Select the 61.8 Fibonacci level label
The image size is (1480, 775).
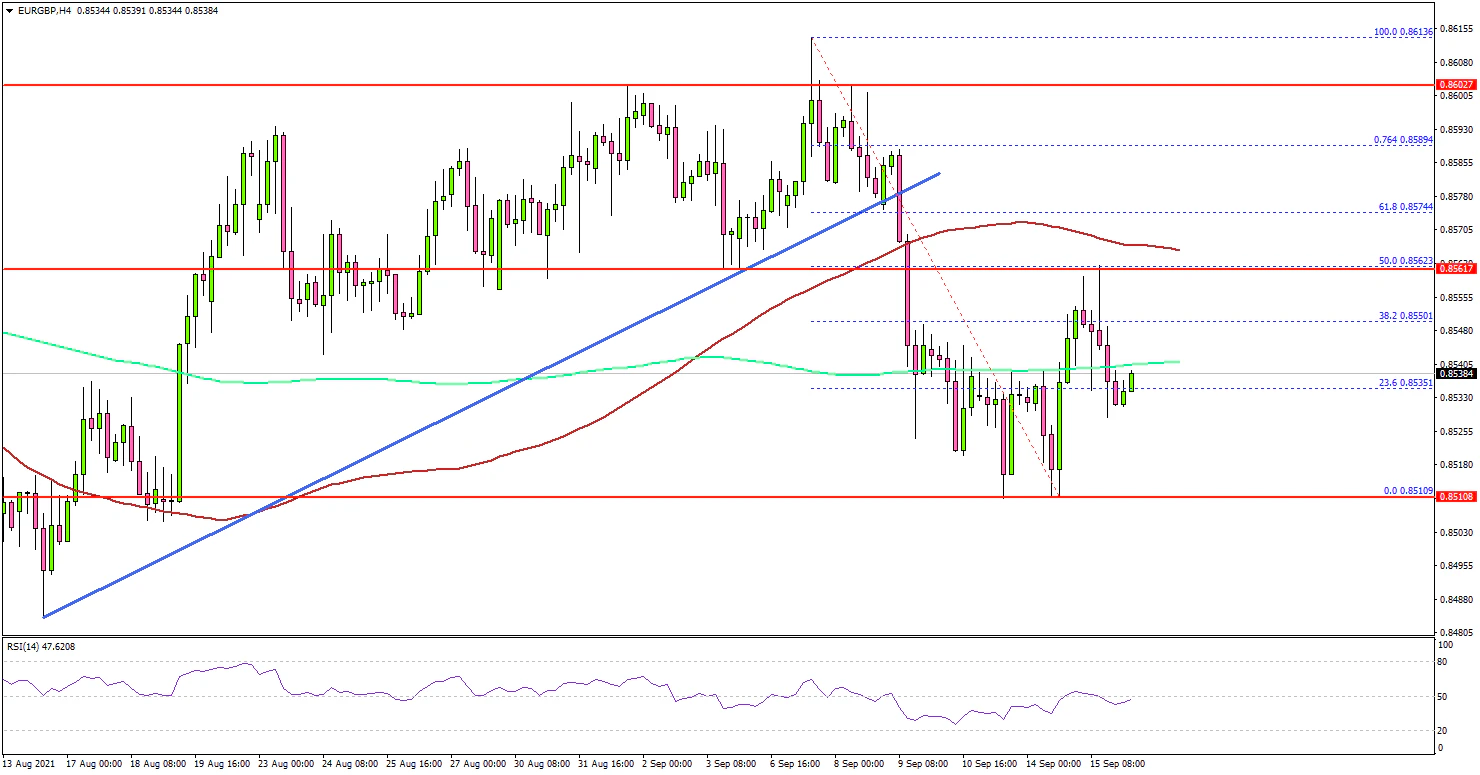[x=1403, y=206]
